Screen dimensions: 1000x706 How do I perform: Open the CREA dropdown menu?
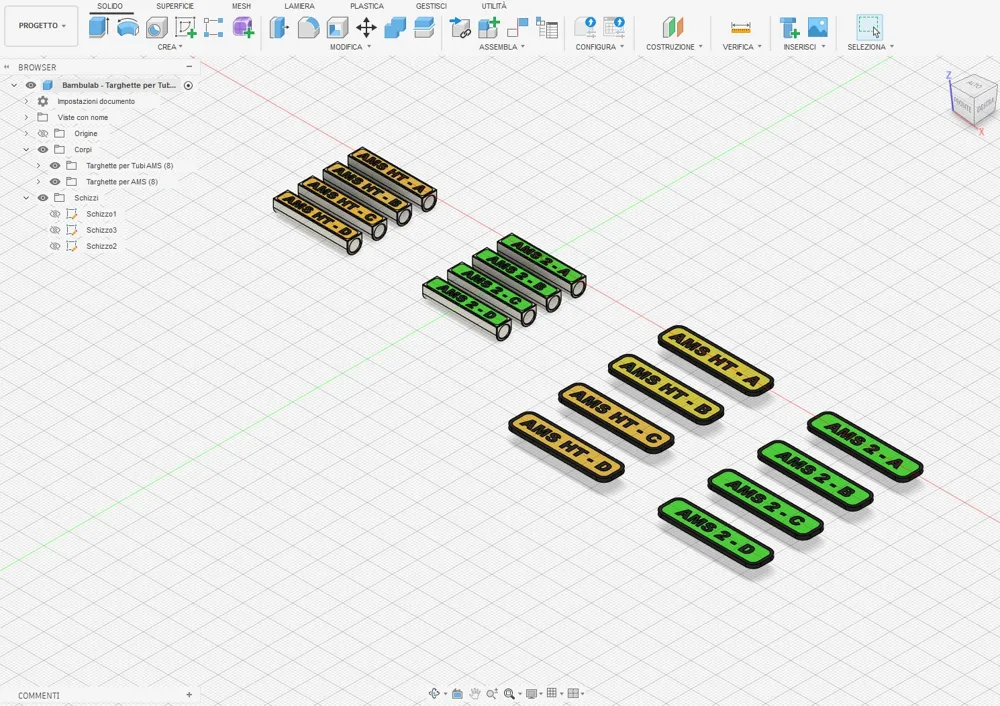point(170,47)
